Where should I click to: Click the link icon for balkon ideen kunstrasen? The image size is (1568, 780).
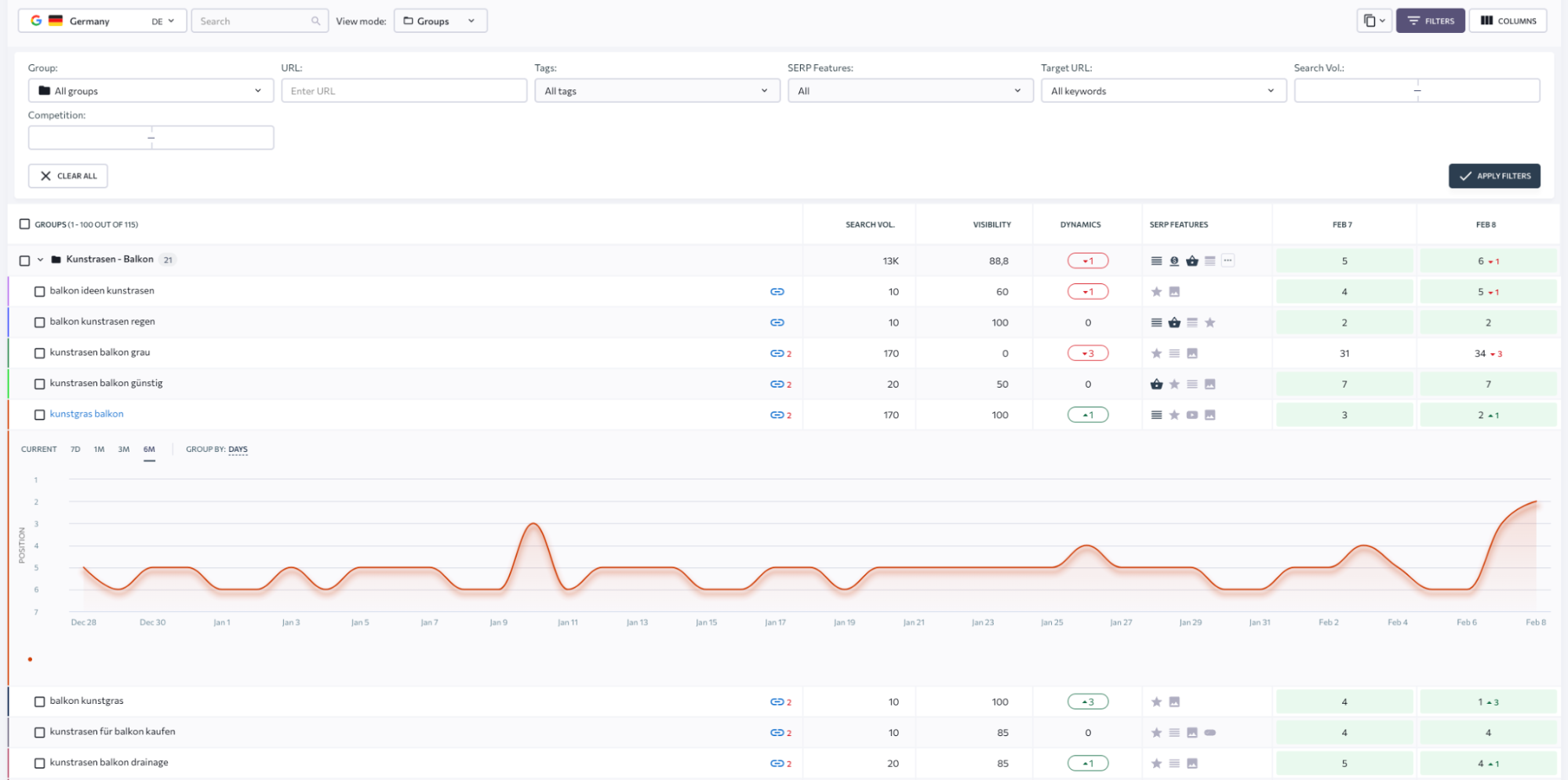tap(777, 292)
